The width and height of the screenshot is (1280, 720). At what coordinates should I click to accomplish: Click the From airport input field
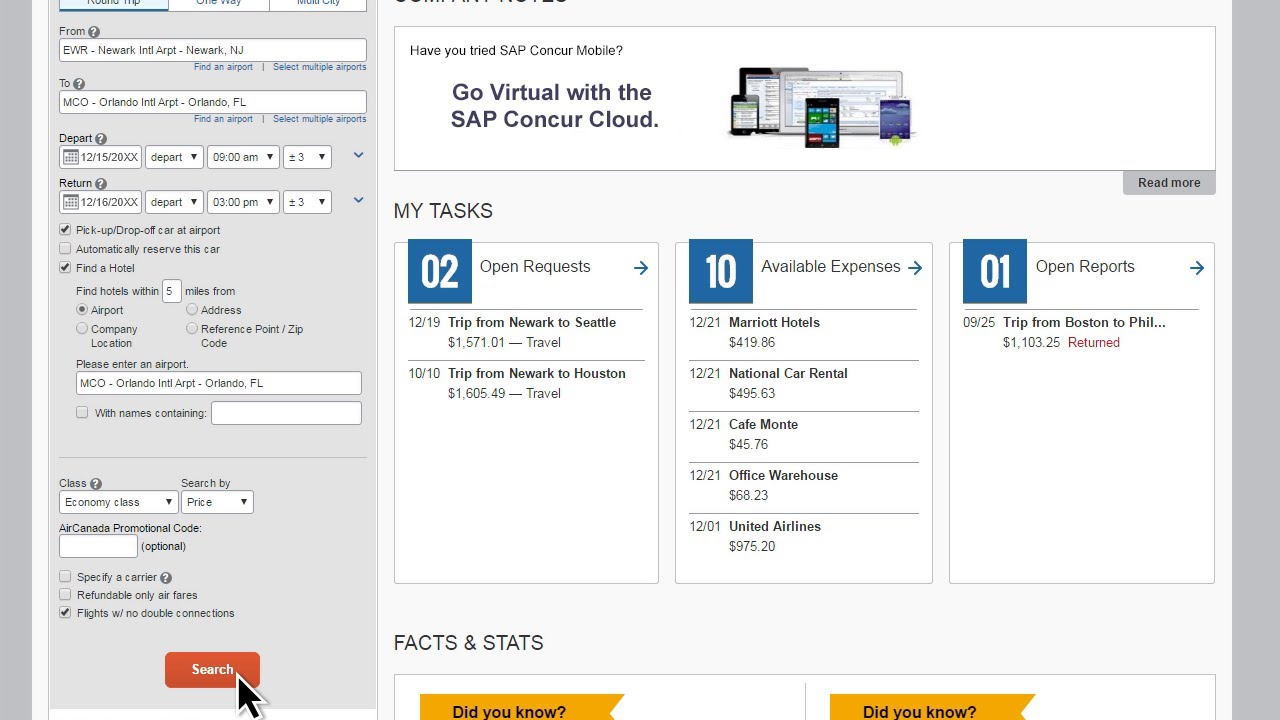[213, 50]
